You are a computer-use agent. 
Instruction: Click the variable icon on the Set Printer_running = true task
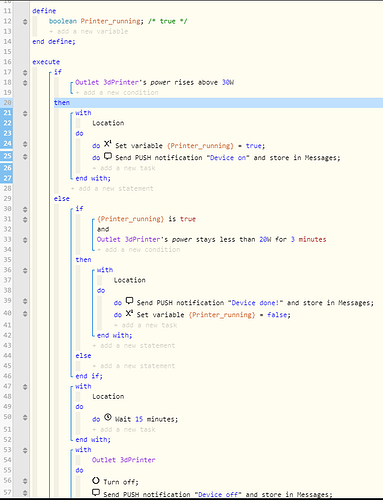[107, 144]
